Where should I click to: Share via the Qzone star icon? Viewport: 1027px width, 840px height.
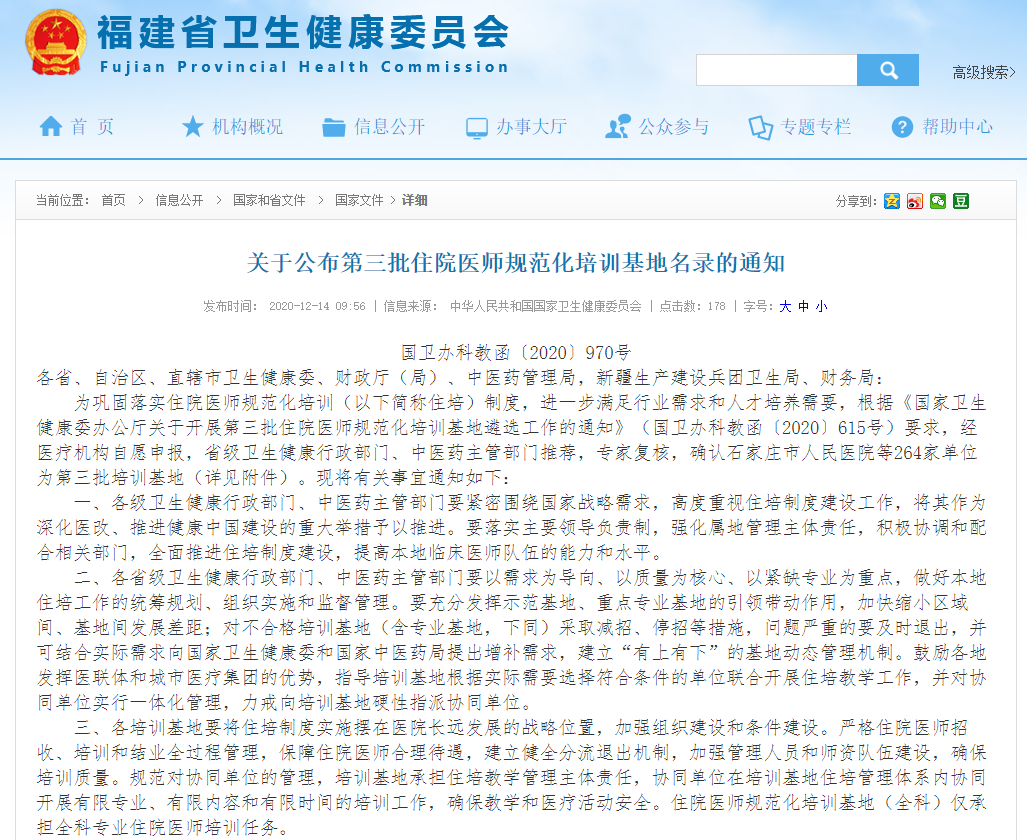click(x=891, y=201)
